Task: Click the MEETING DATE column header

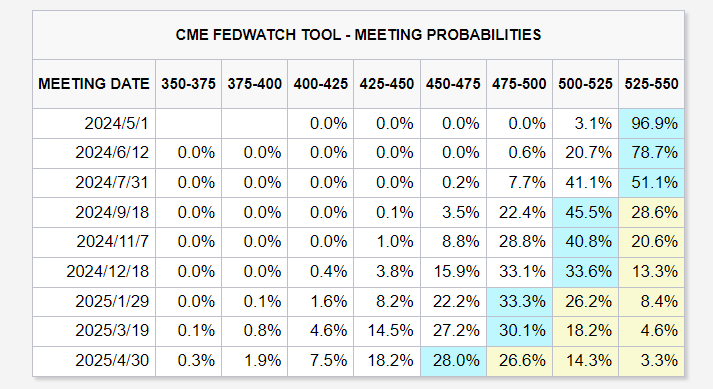Action: tap(94, 84)
